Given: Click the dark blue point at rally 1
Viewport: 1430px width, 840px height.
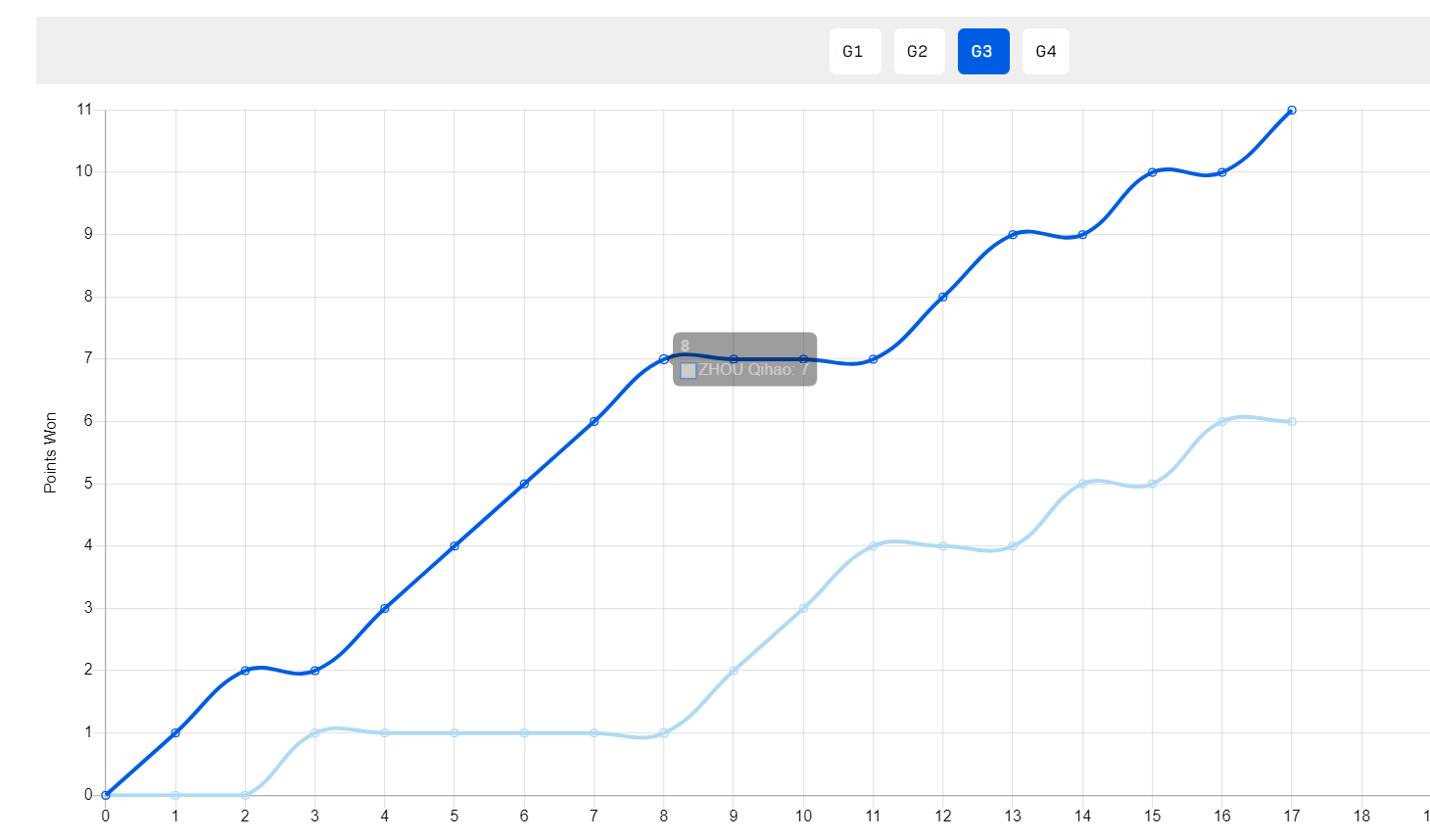Looking at the screenshot, I should (175, 732).
